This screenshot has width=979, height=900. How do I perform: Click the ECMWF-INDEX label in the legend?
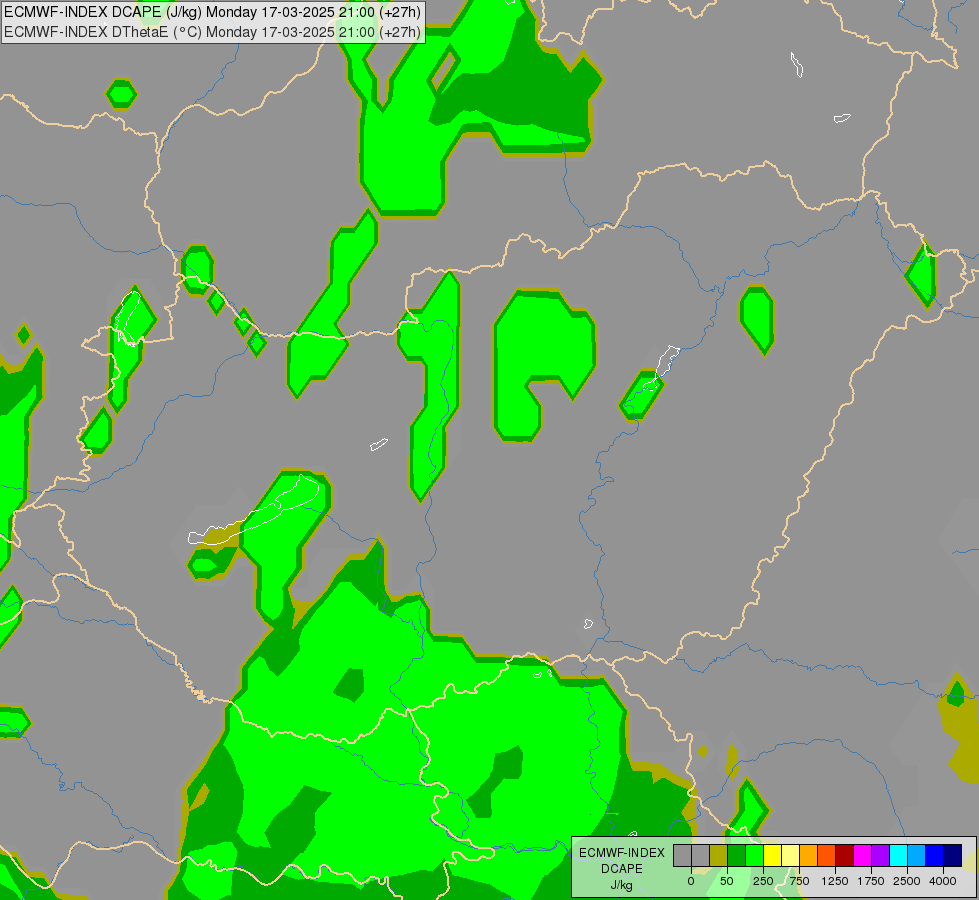pos(622,853)
